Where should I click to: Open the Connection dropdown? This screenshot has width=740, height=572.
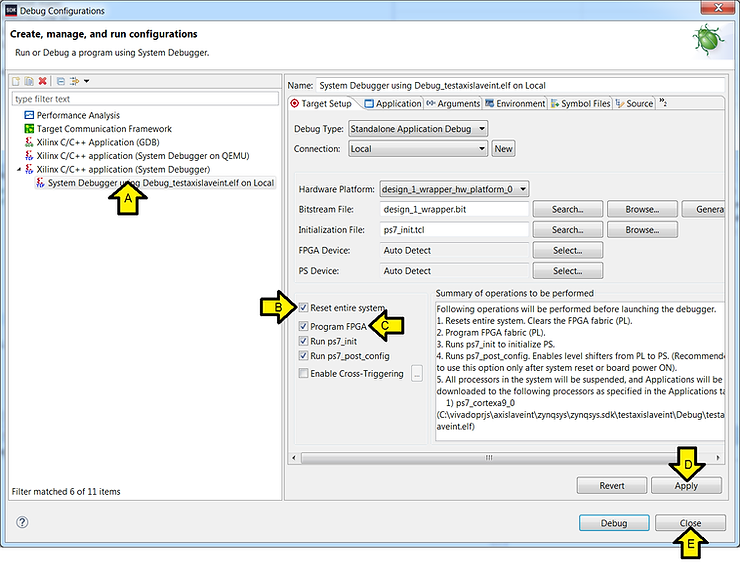tap(418, 149)
